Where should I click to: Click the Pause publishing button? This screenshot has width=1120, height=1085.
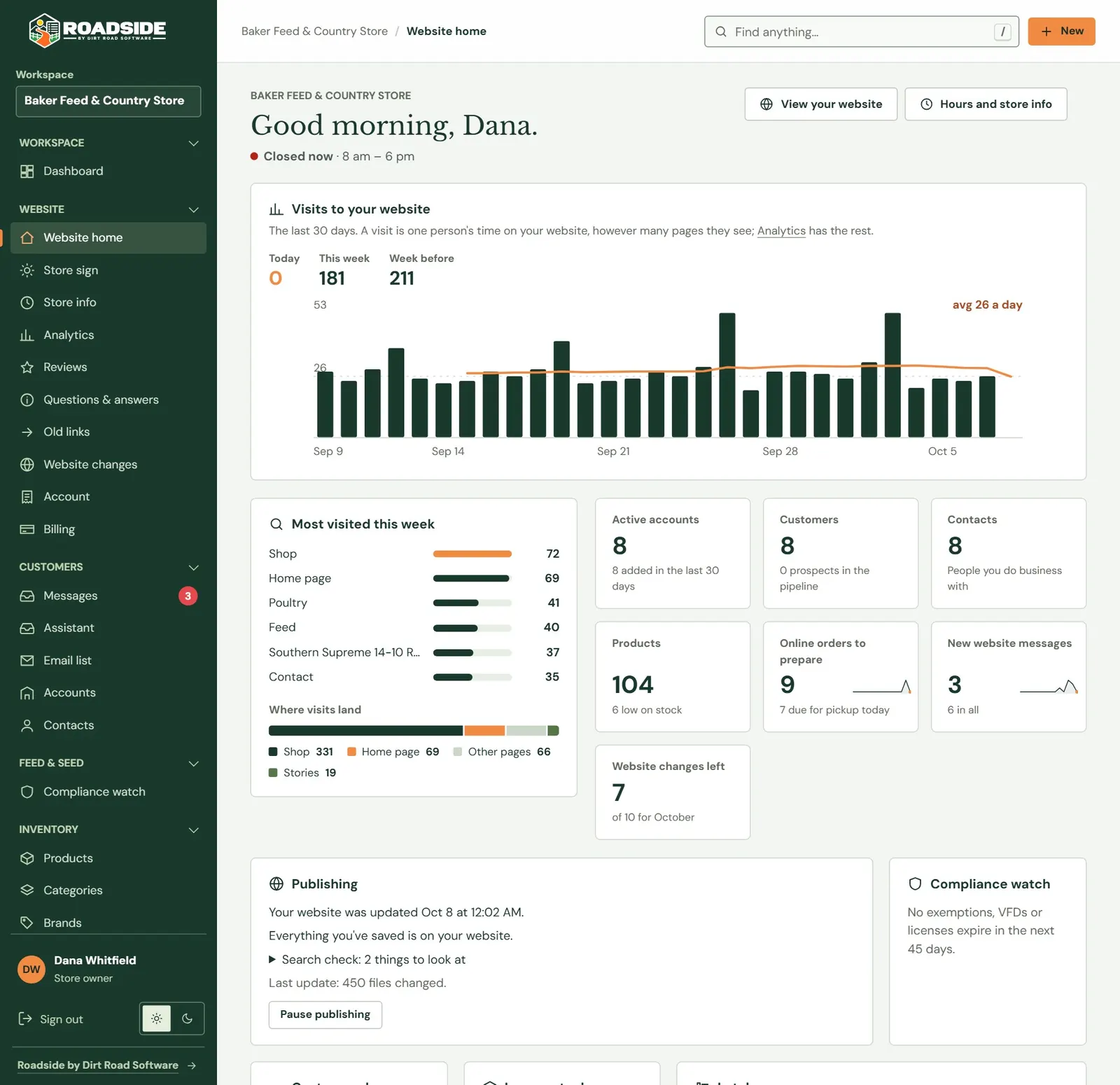tap(325, 1015)
